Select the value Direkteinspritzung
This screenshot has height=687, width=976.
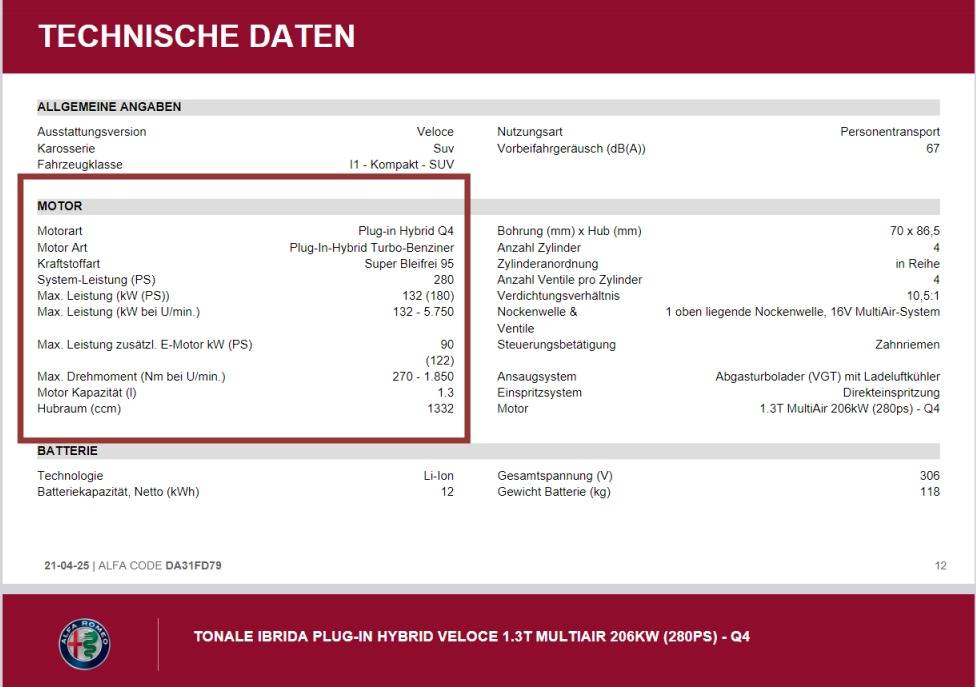click(891, 393)
